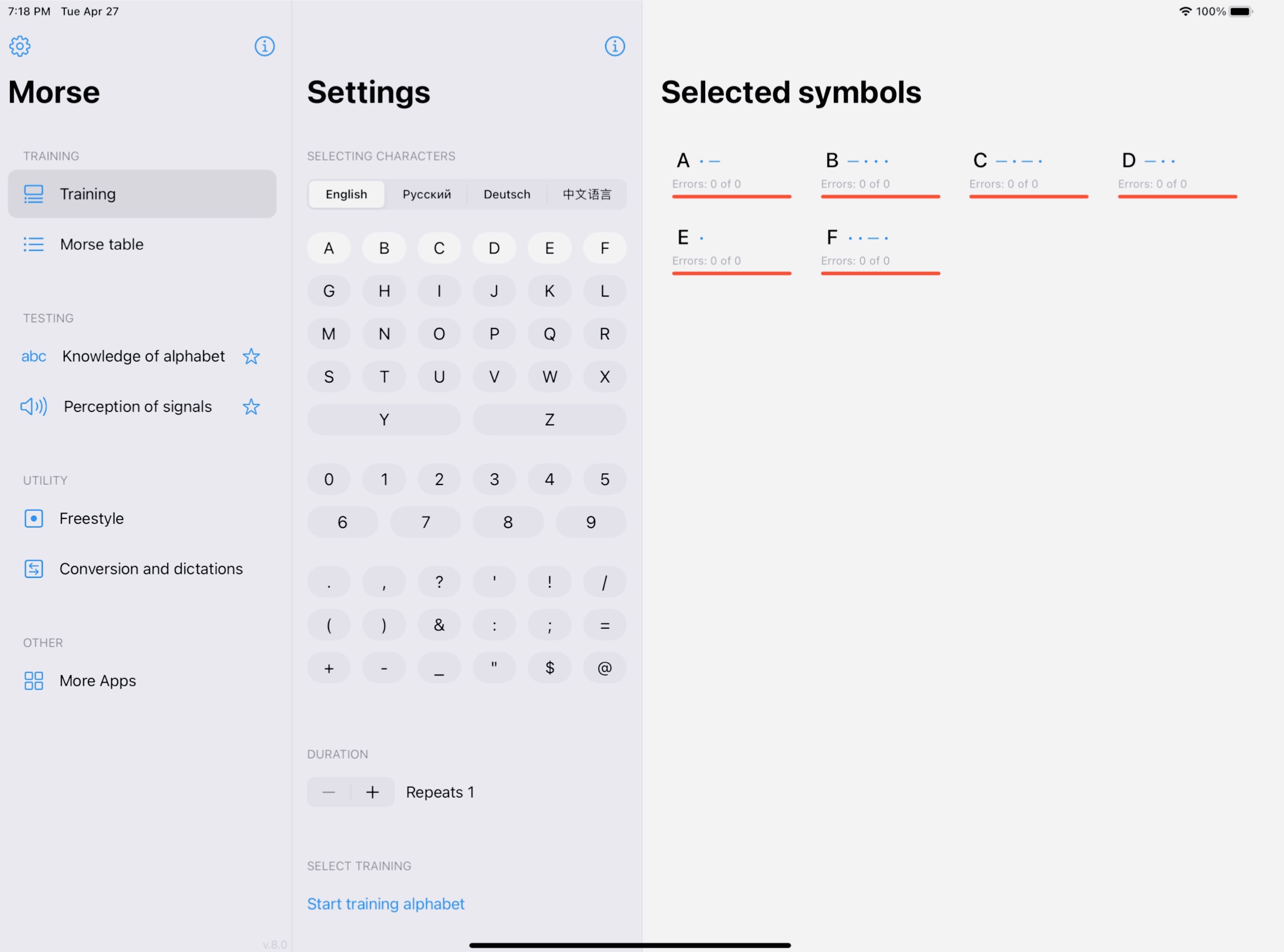
Task: Select the Deutsch language tab
Action: (506, 195)
